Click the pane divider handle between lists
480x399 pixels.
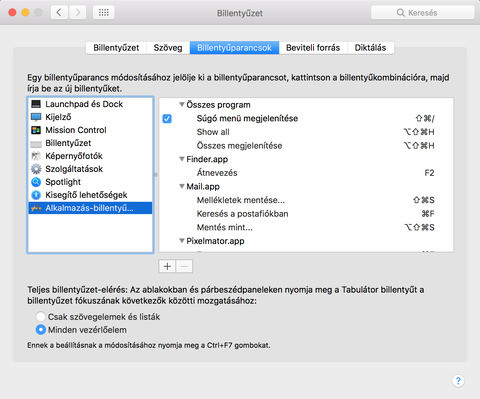[156, 175]
